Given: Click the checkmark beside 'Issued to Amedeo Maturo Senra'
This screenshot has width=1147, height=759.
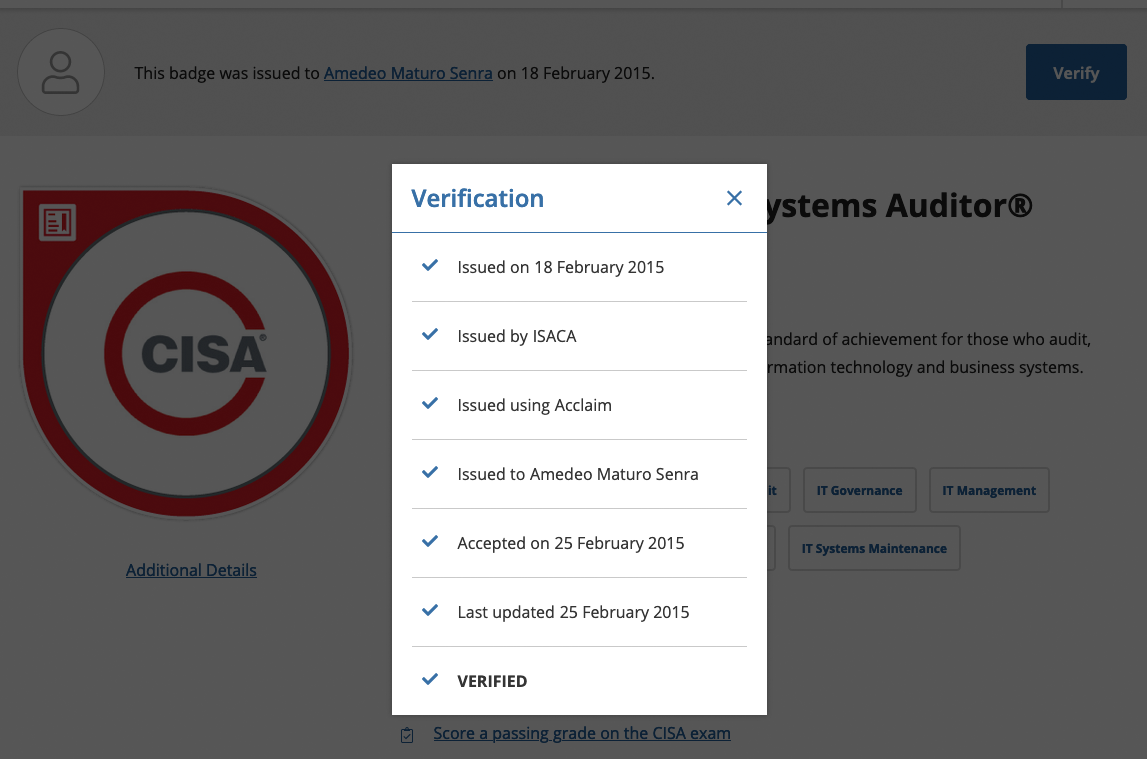Looking at the screenshot, I should coord(430,472).
